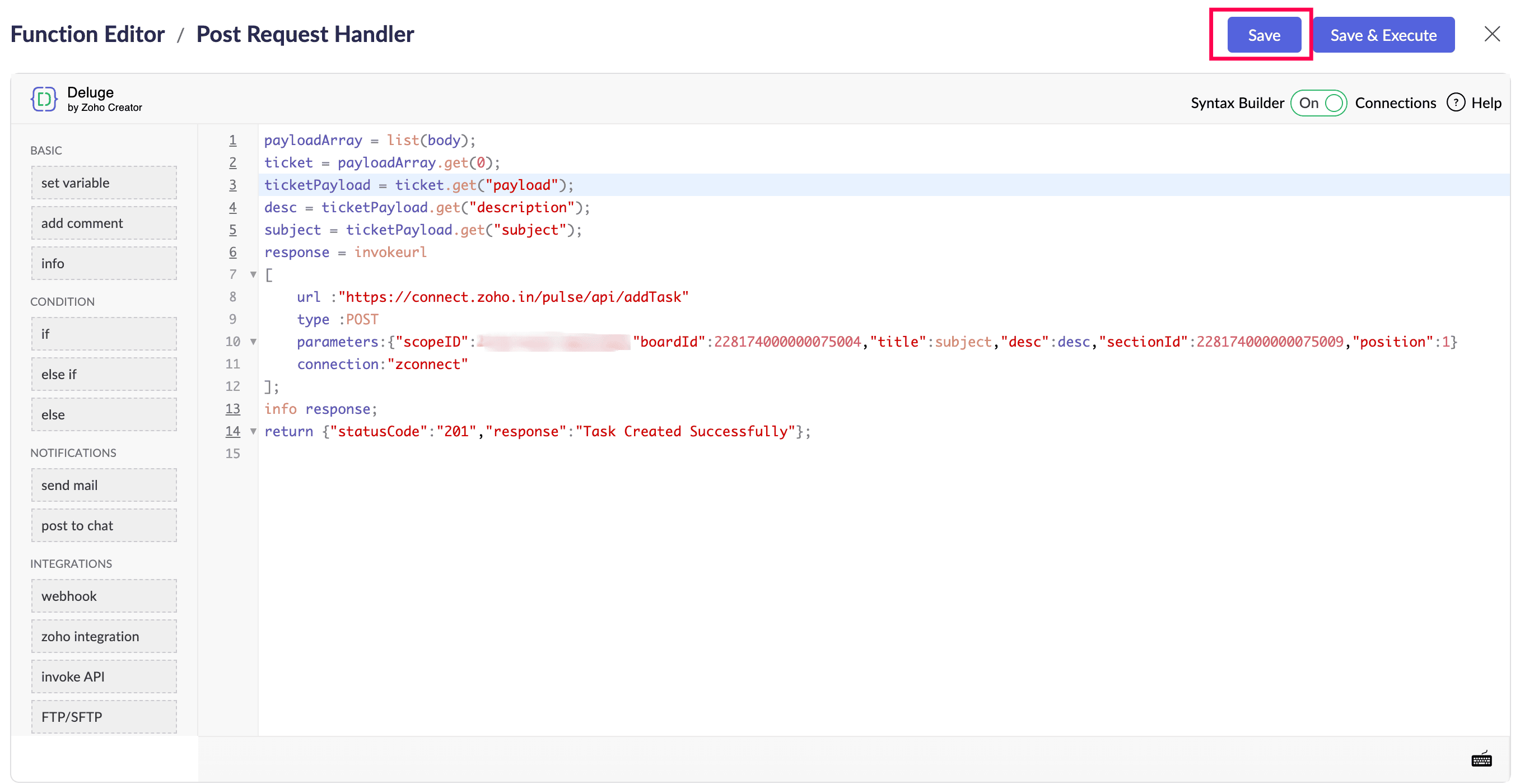The image size is (1520, 784).
Task: Select the 'invoke API' block
Action: tap(104, 676)
